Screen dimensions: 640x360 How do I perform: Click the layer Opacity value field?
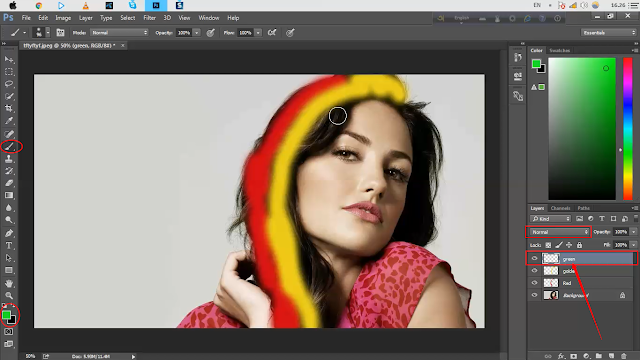click(x=621, y=232)
